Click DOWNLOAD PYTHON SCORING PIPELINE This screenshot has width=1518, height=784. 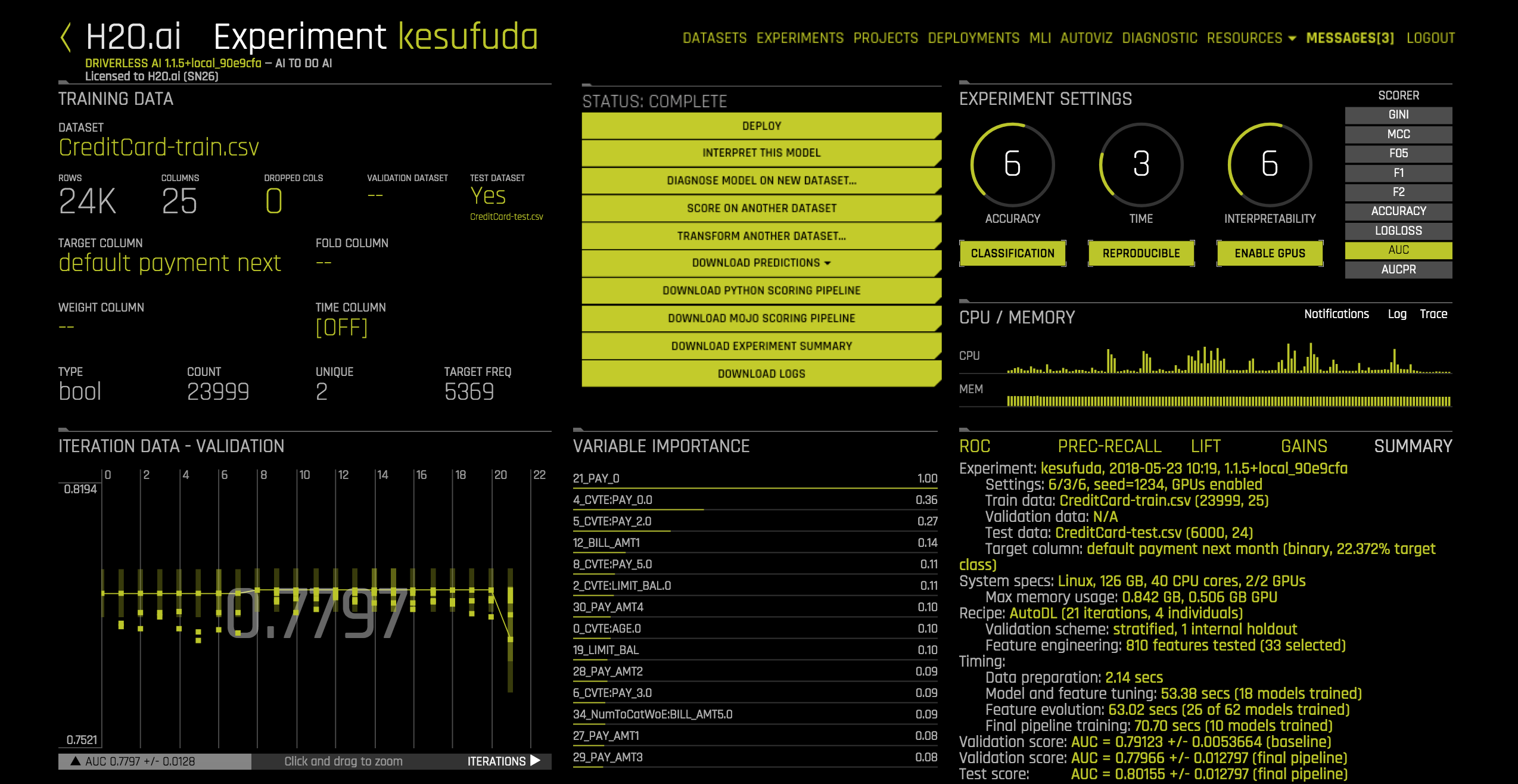click(761, 290)
